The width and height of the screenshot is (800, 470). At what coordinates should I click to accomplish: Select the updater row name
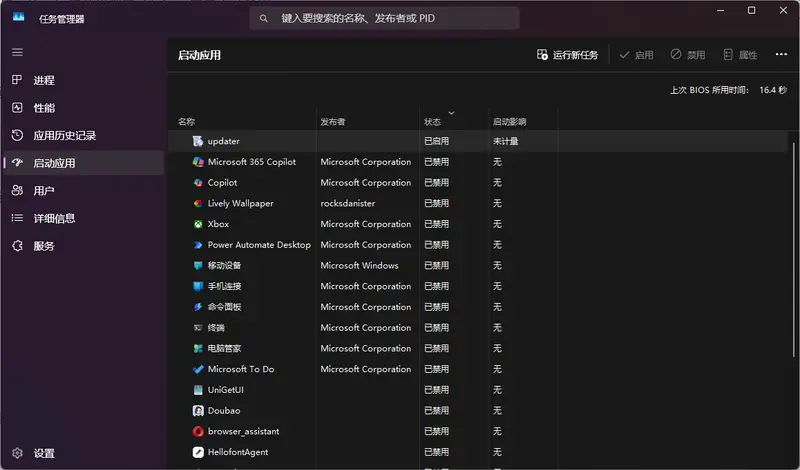pos(223,141)
